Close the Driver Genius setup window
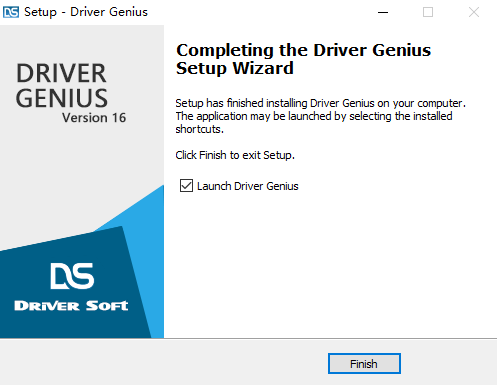This screenshot has width=497, height=385. 474,12
